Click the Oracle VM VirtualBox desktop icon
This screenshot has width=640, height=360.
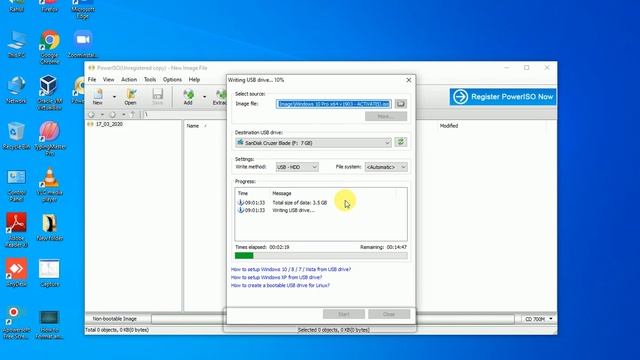tap(49, 93)
